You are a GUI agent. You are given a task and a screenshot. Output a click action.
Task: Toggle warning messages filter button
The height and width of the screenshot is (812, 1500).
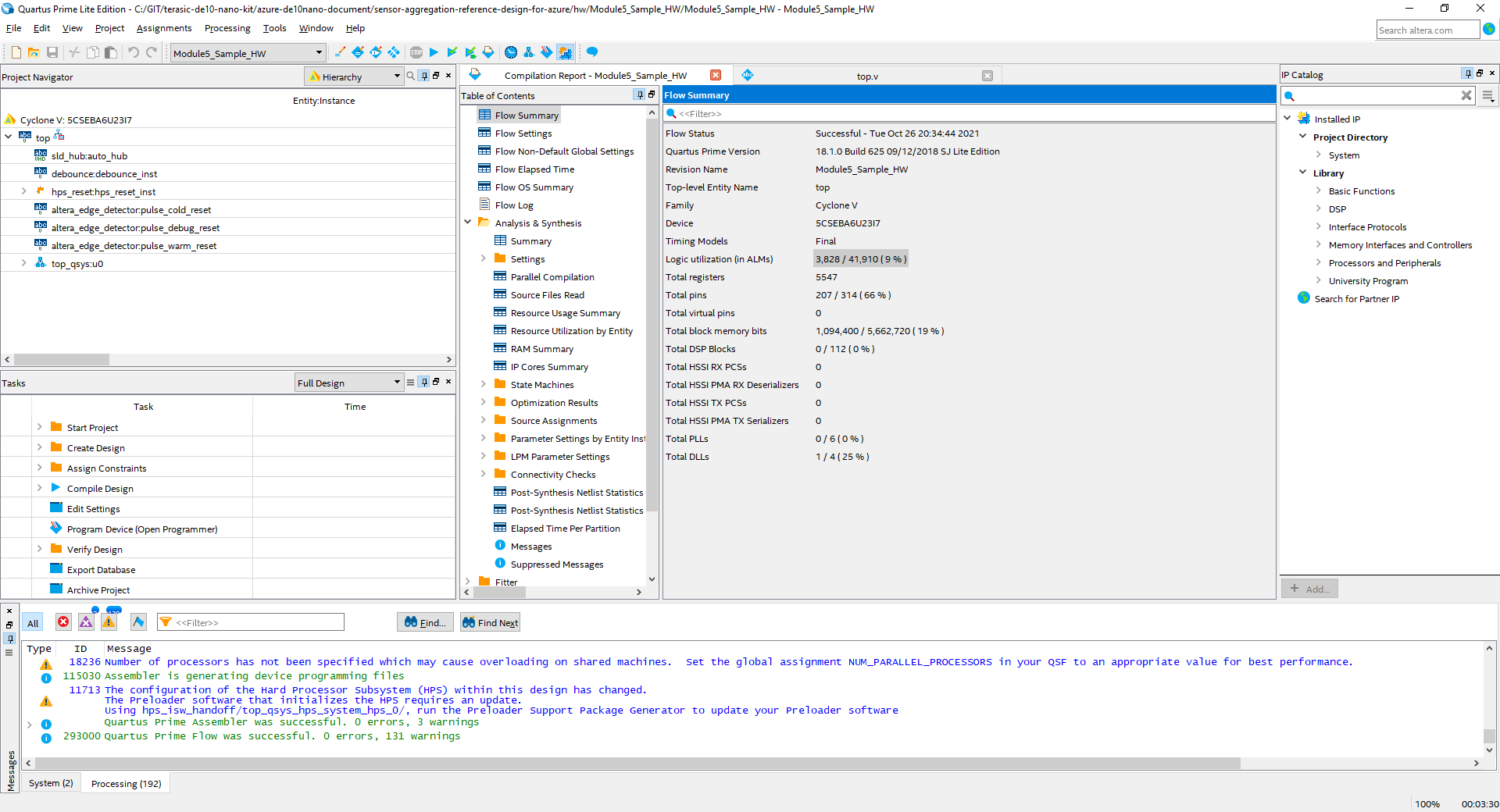pos(109,622)
